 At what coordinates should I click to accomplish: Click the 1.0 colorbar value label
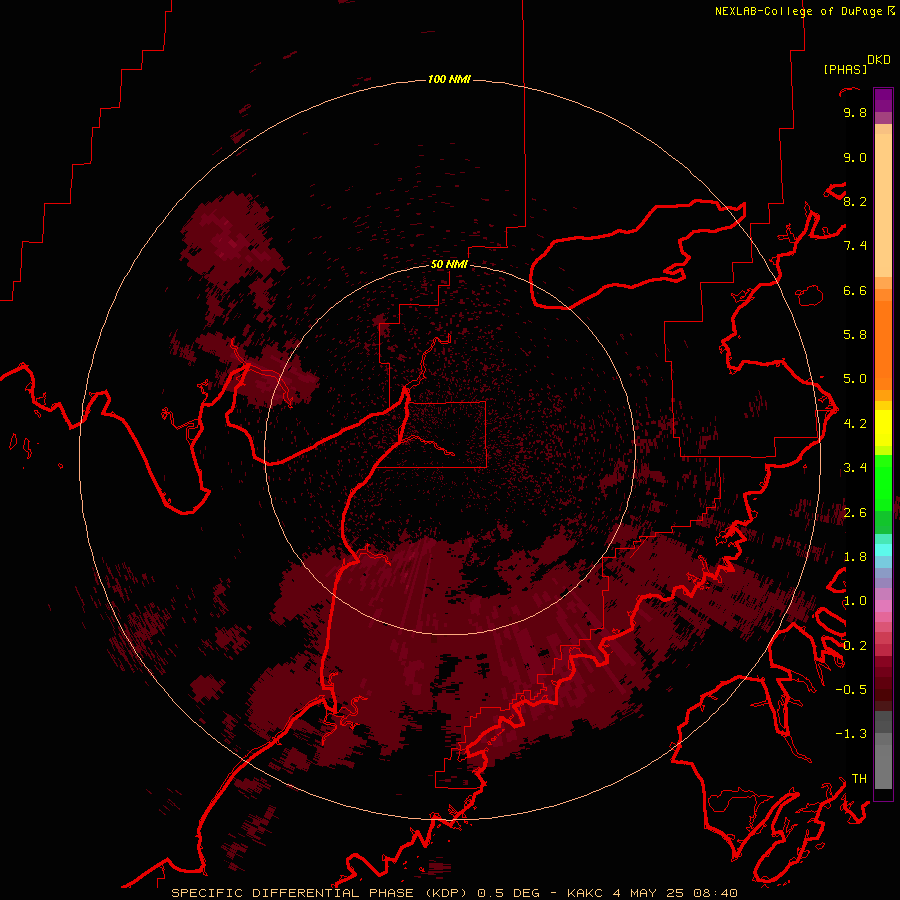pos(855,601)
